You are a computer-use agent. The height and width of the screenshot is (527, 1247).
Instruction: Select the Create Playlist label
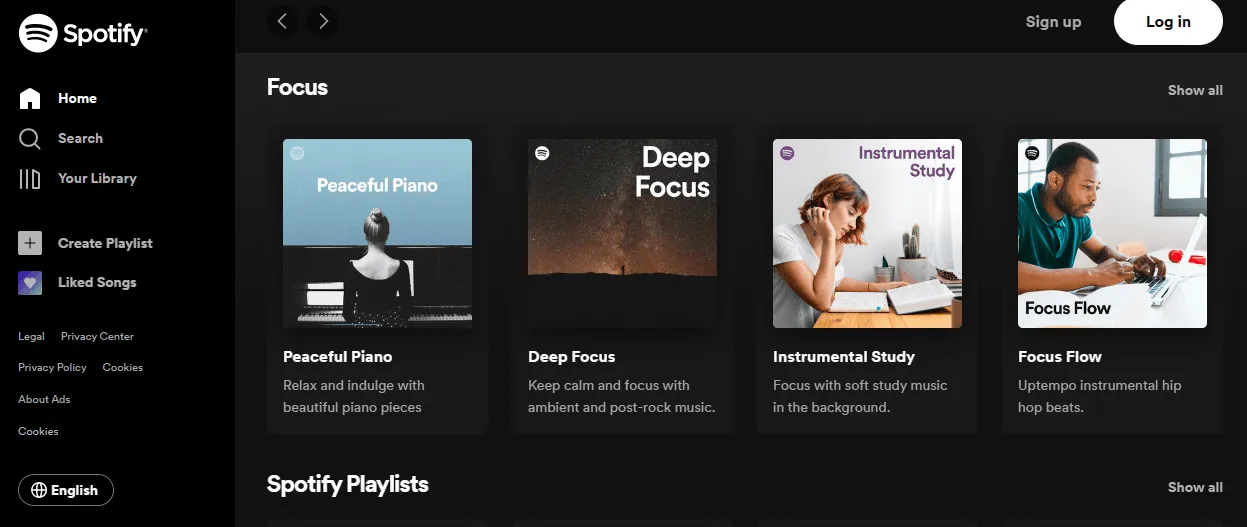point(105,243)
